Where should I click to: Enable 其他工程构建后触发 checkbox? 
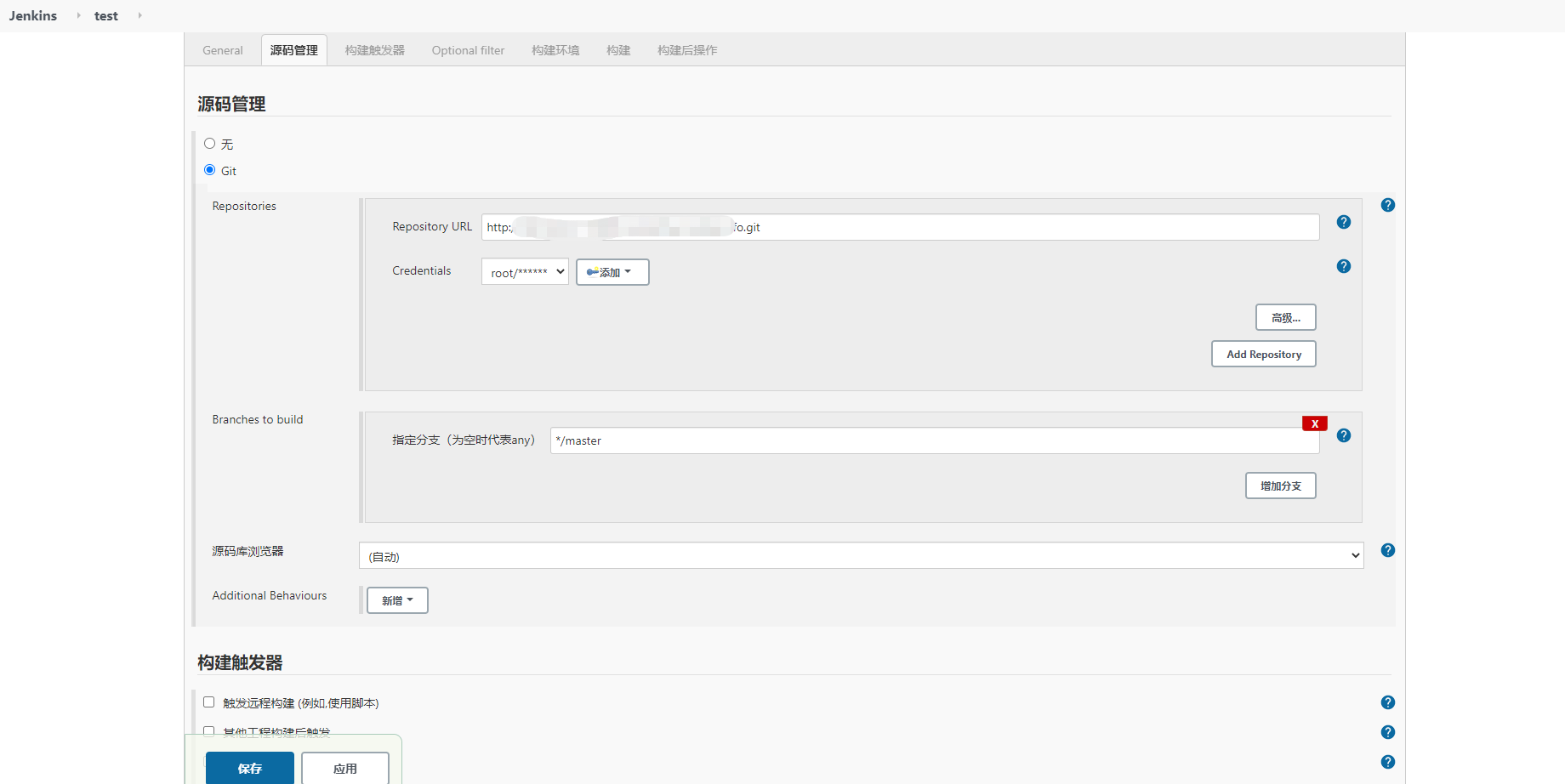tap(208, 731)
